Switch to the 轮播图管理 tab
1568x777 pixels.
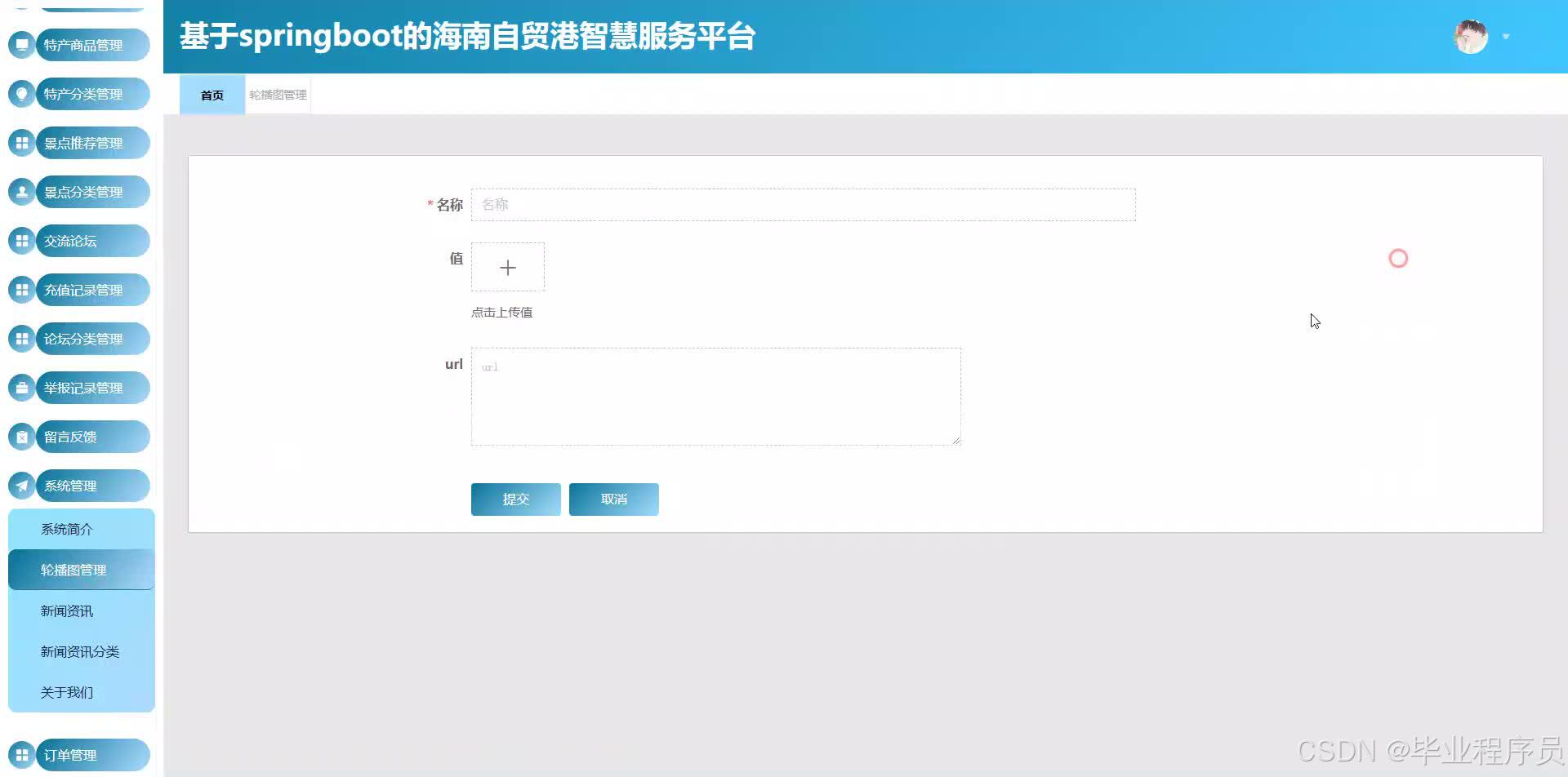(x=277, y=95)
